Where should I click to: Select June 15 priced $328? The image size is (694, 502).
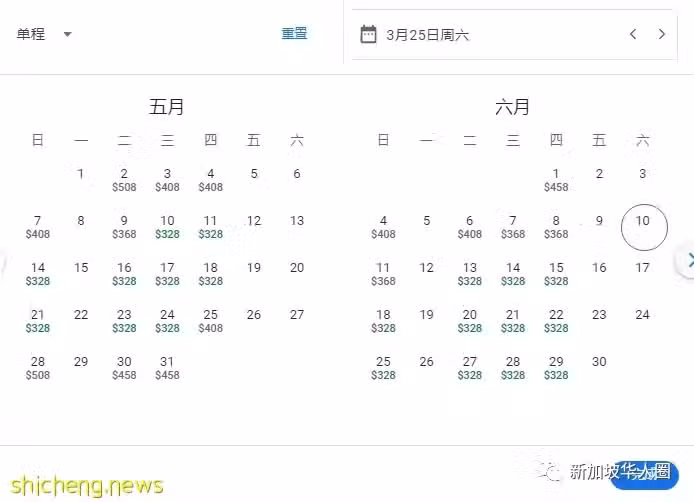pos(556,274)
